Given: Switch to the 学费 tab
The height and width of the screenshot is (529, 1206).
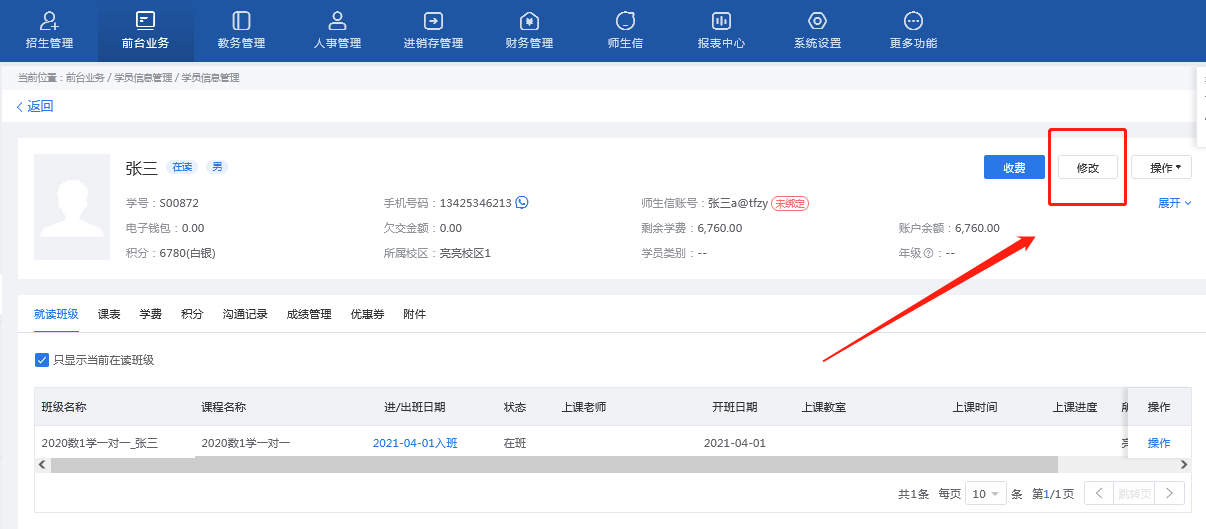Looking at the screenshot, I should coord(151,314).
